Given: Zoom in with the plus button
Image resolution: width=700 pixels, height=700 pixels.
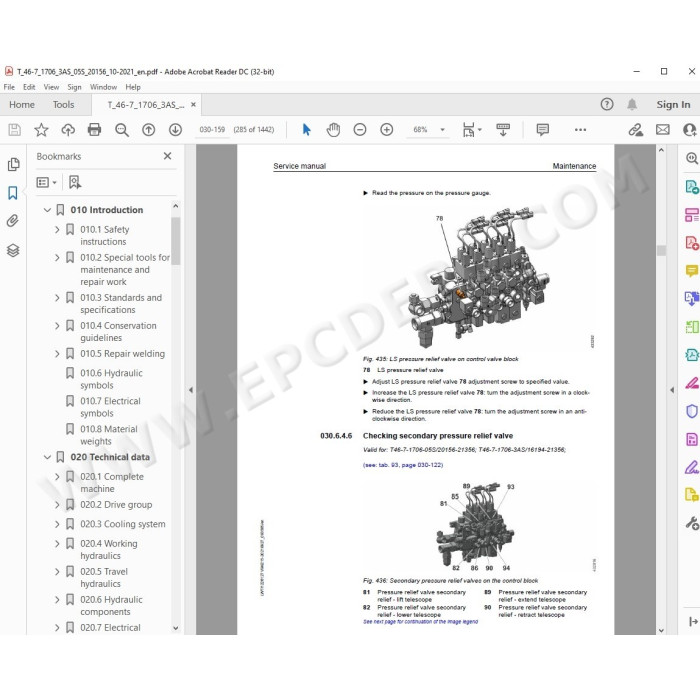Looking at the screenshot, I should pos(387,130).
